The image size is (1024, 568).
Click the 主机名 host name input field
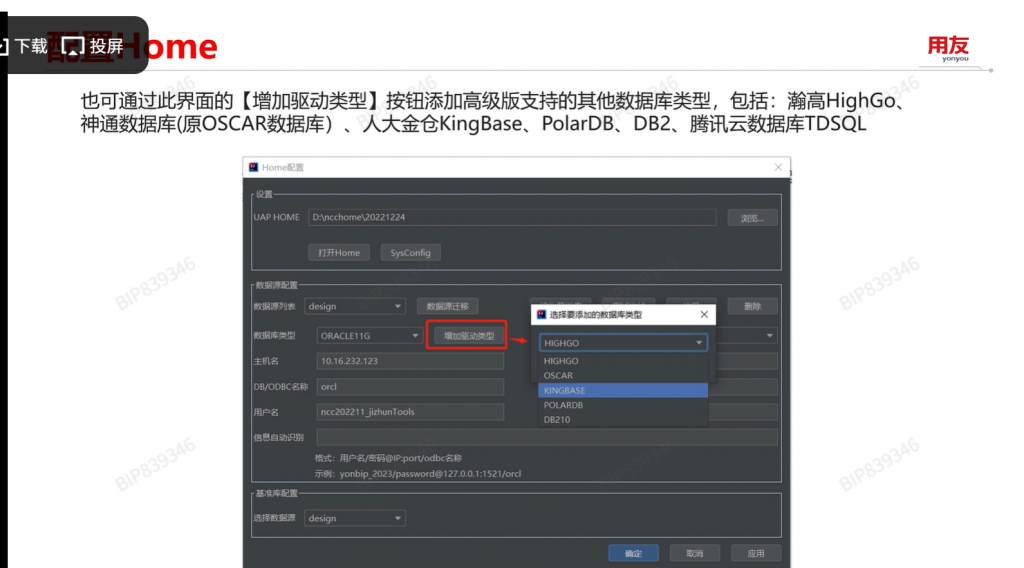(410, 361)
